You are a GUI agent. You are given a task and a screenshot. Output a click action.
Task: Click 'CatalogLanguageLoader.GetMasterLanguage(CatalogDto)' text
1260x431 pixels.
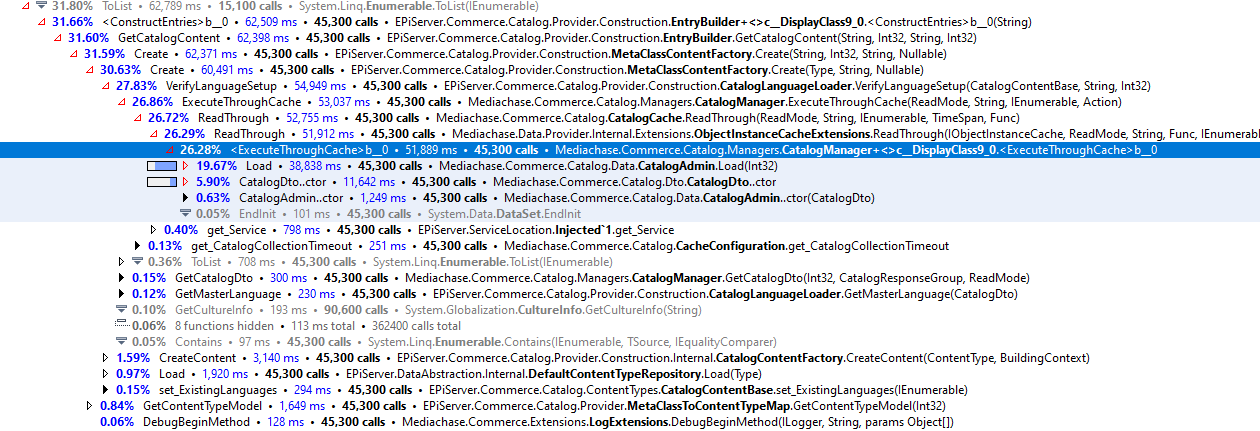[863, 293]
